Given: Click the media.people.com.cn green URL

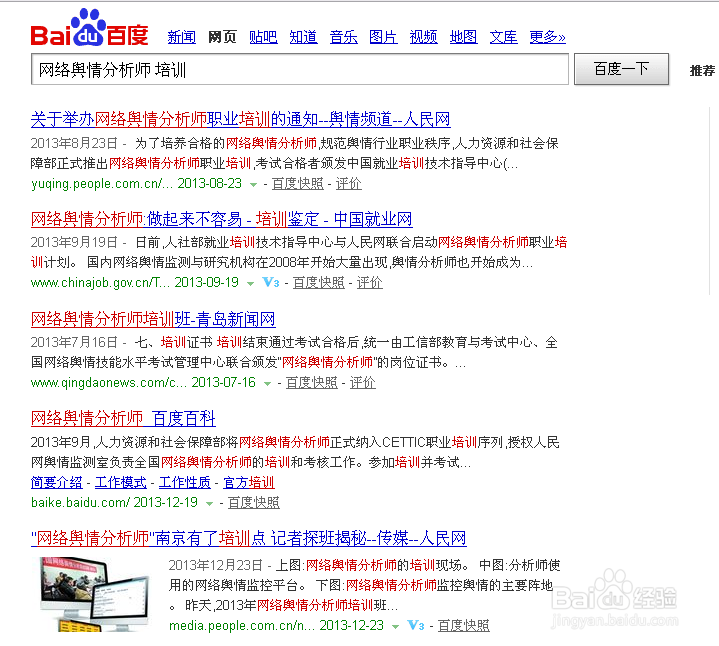Looking at the screenshot, I should tap(242, 625).
